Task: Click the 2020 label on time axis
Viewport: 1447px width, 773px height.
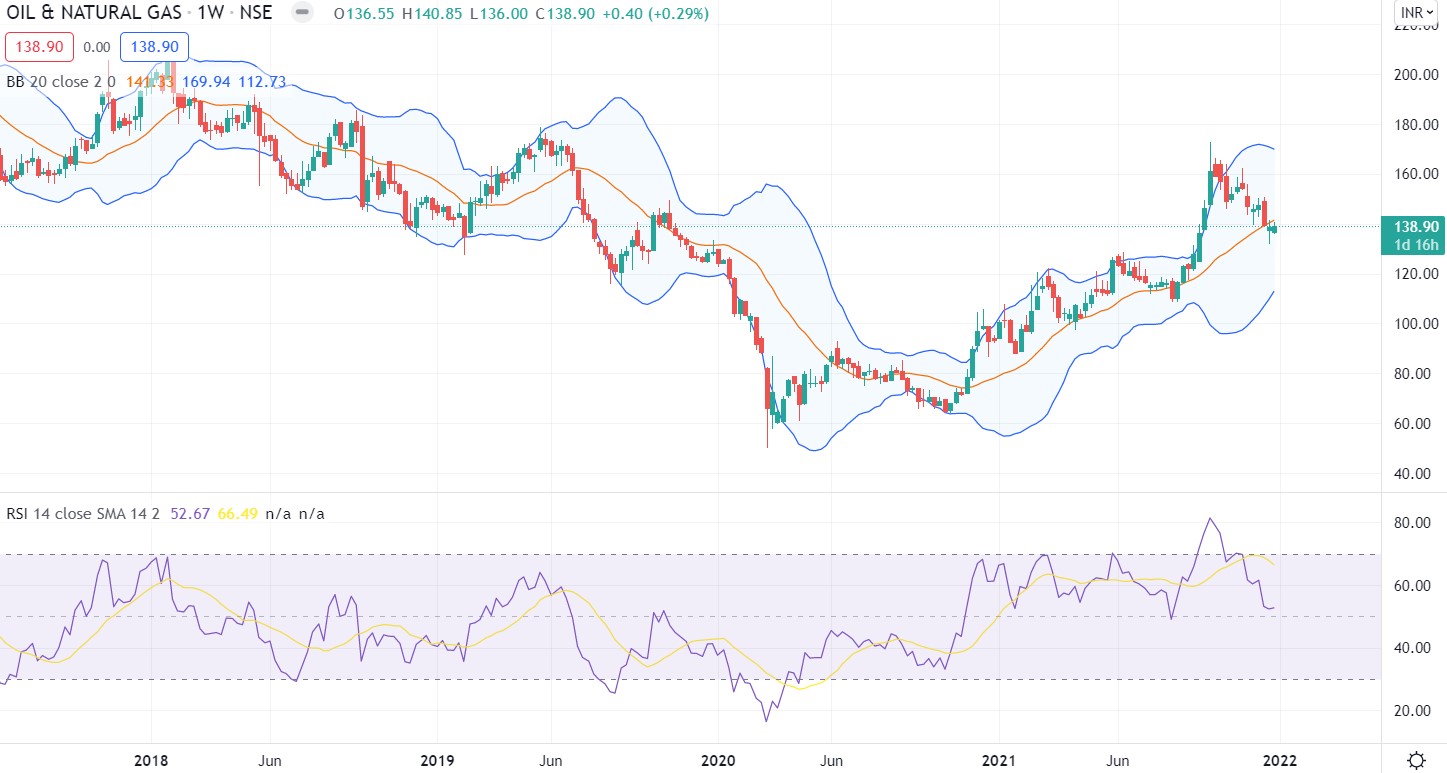Action: pos(719,760)
